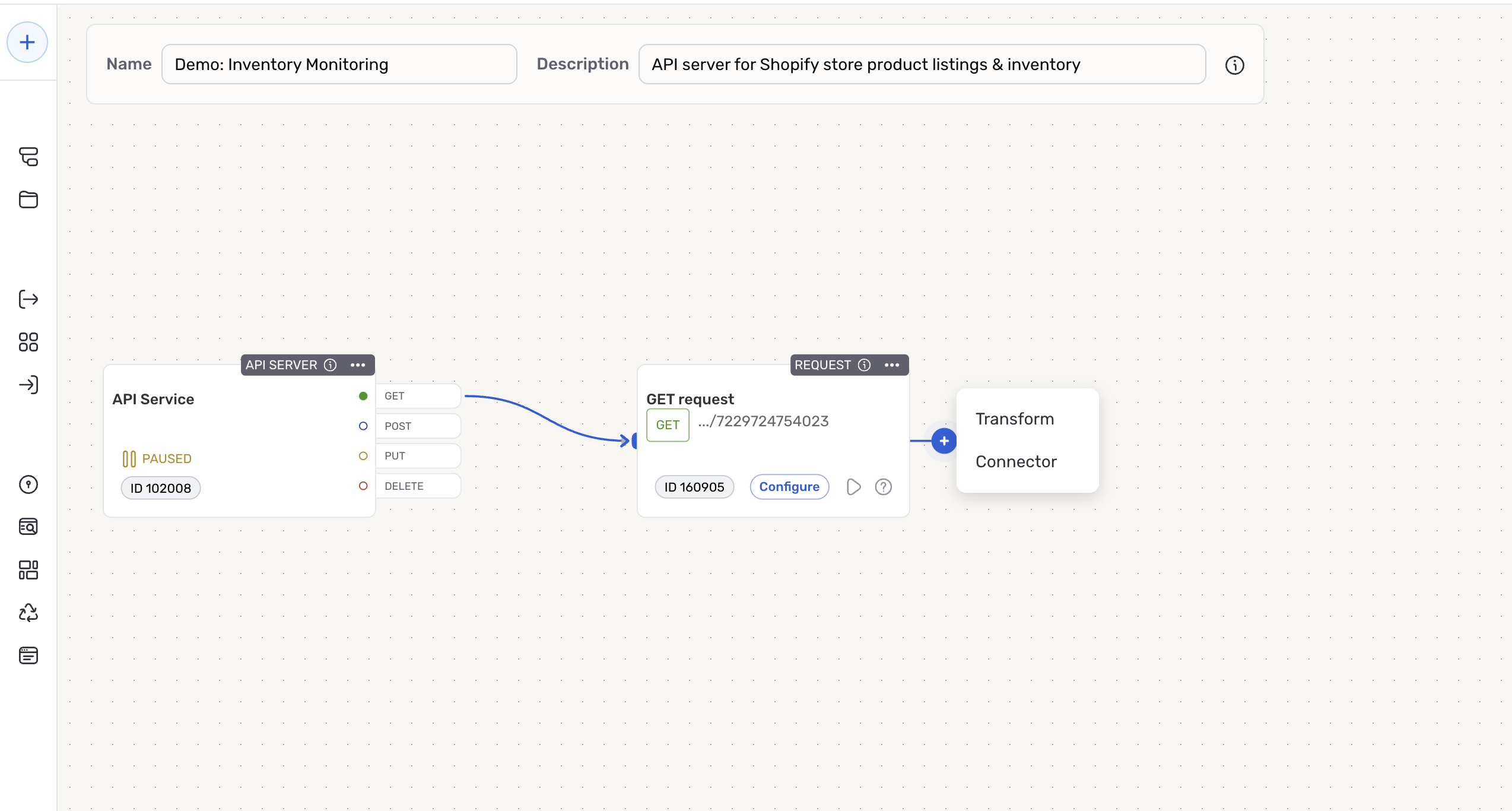Choose Connector from the popup menu
This screenshot has width=1512, height=811.
[1016, 462]
